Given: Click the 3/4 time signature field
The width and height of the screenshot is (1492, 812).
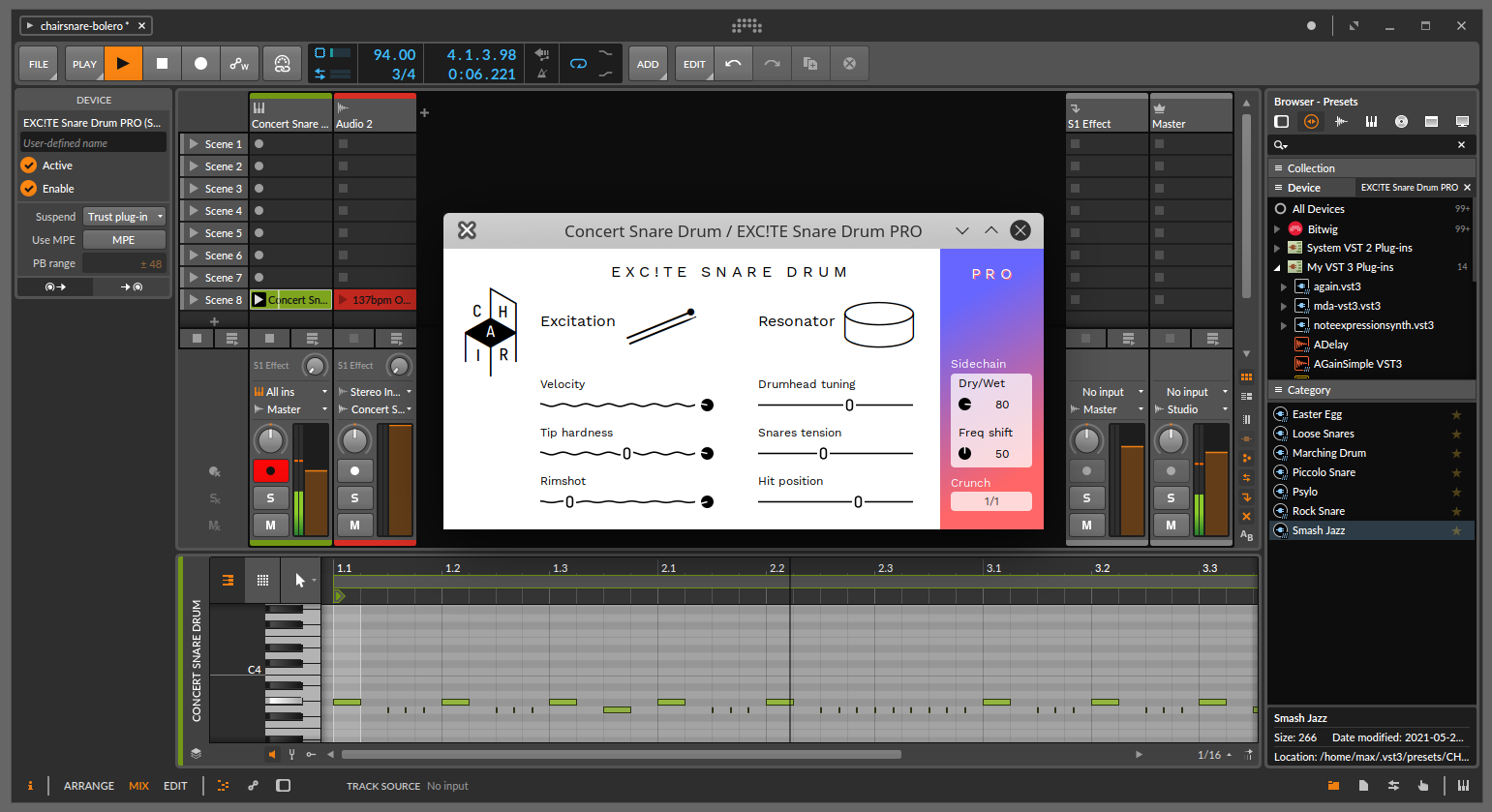Looking at the screenshot, I should (403, 74).
